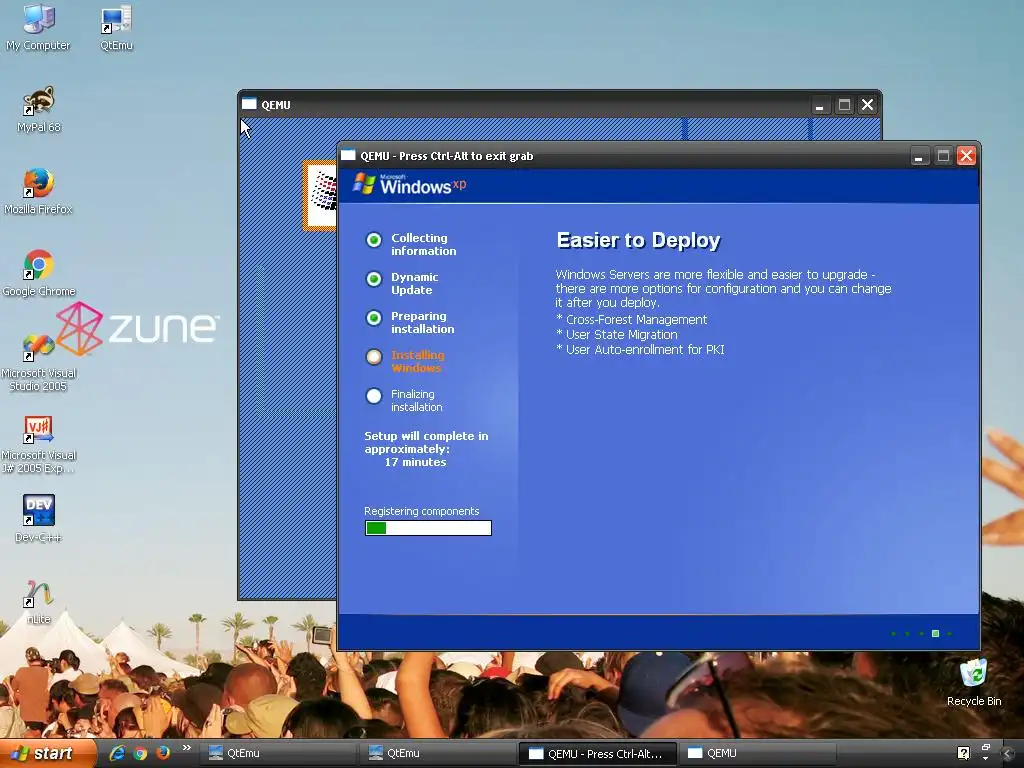
Task: Click the Finalizing installation step indicator
Action: coord(374,396)
